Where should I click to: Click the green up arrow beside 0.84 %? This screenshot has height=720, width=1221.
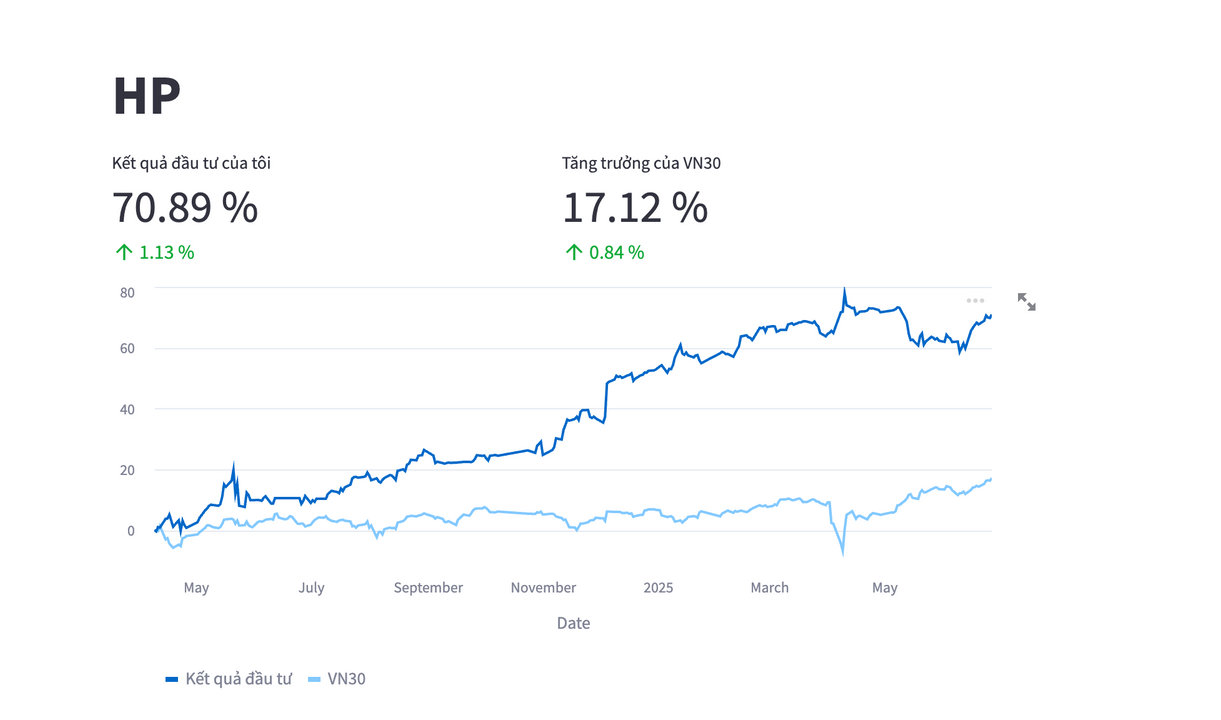click(574, 252)
